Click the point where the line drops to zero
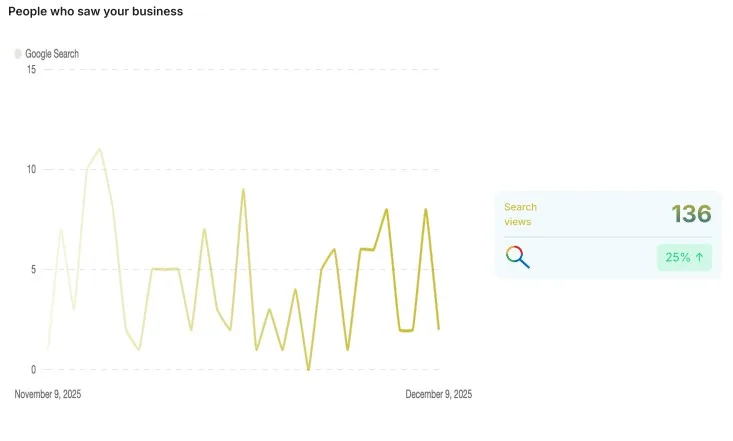This screenshot has height=441, width=733. click(308, 369)
